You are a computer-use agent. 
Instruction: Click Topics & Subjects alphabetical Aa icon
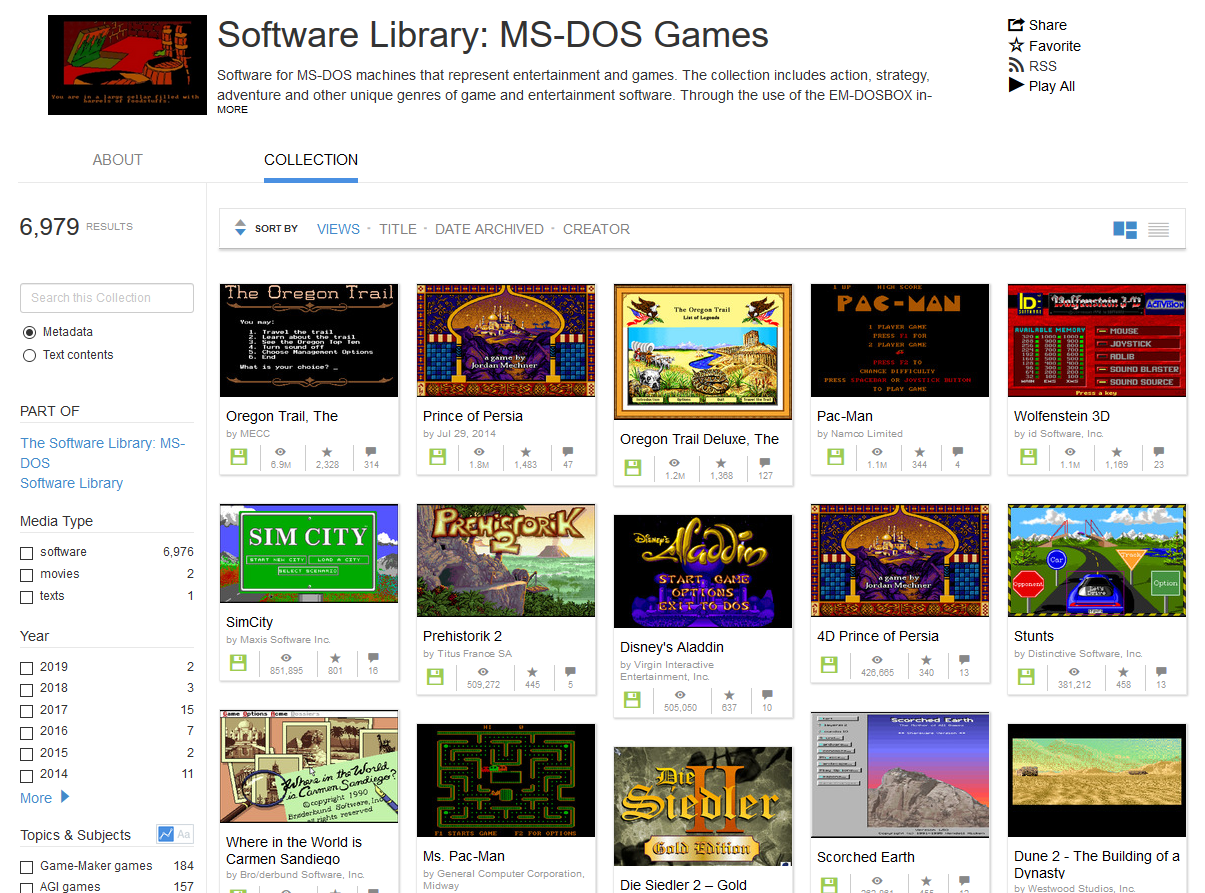pyautogui.click(x=184, y=835)
